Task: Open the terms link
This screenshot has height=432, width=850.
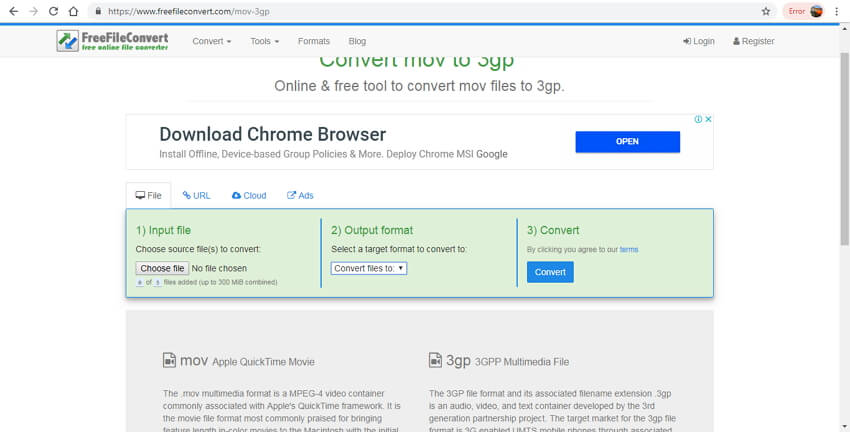Action: 629,250
